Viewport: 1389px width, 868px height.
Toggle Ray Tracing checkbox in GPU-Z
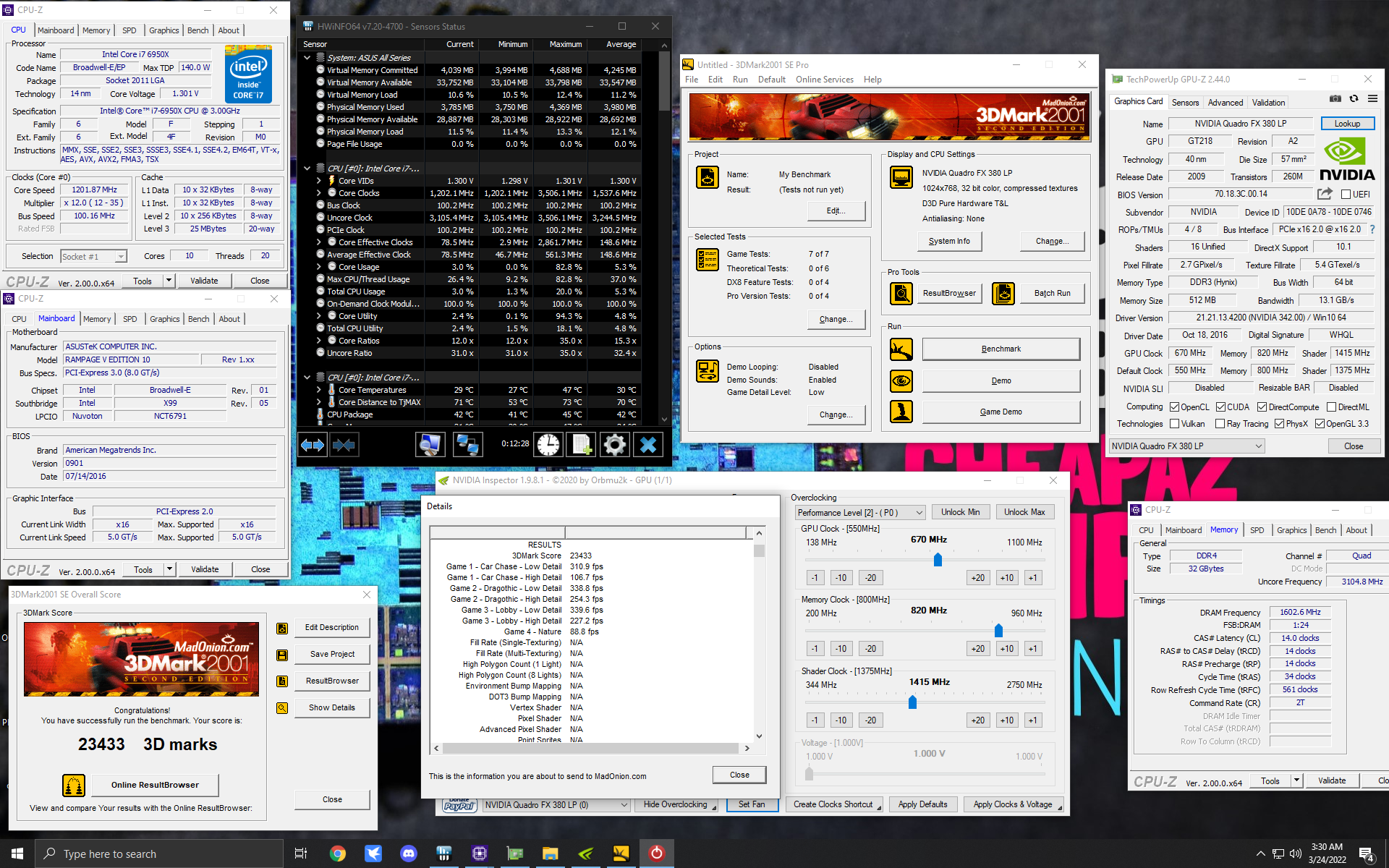[1220, 424]
